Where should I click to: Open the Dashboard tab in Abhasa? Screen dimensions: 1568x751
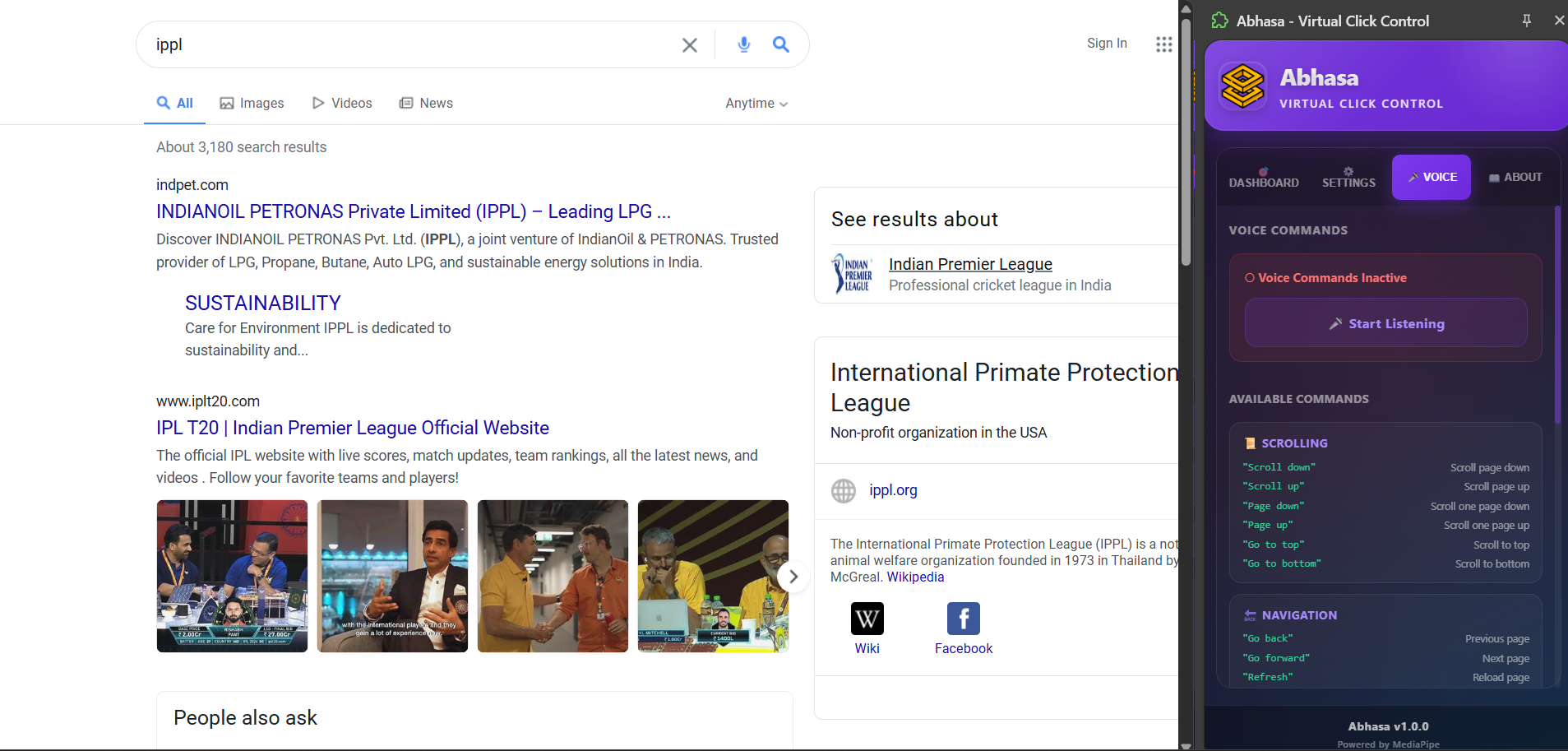click(1264, 177)
